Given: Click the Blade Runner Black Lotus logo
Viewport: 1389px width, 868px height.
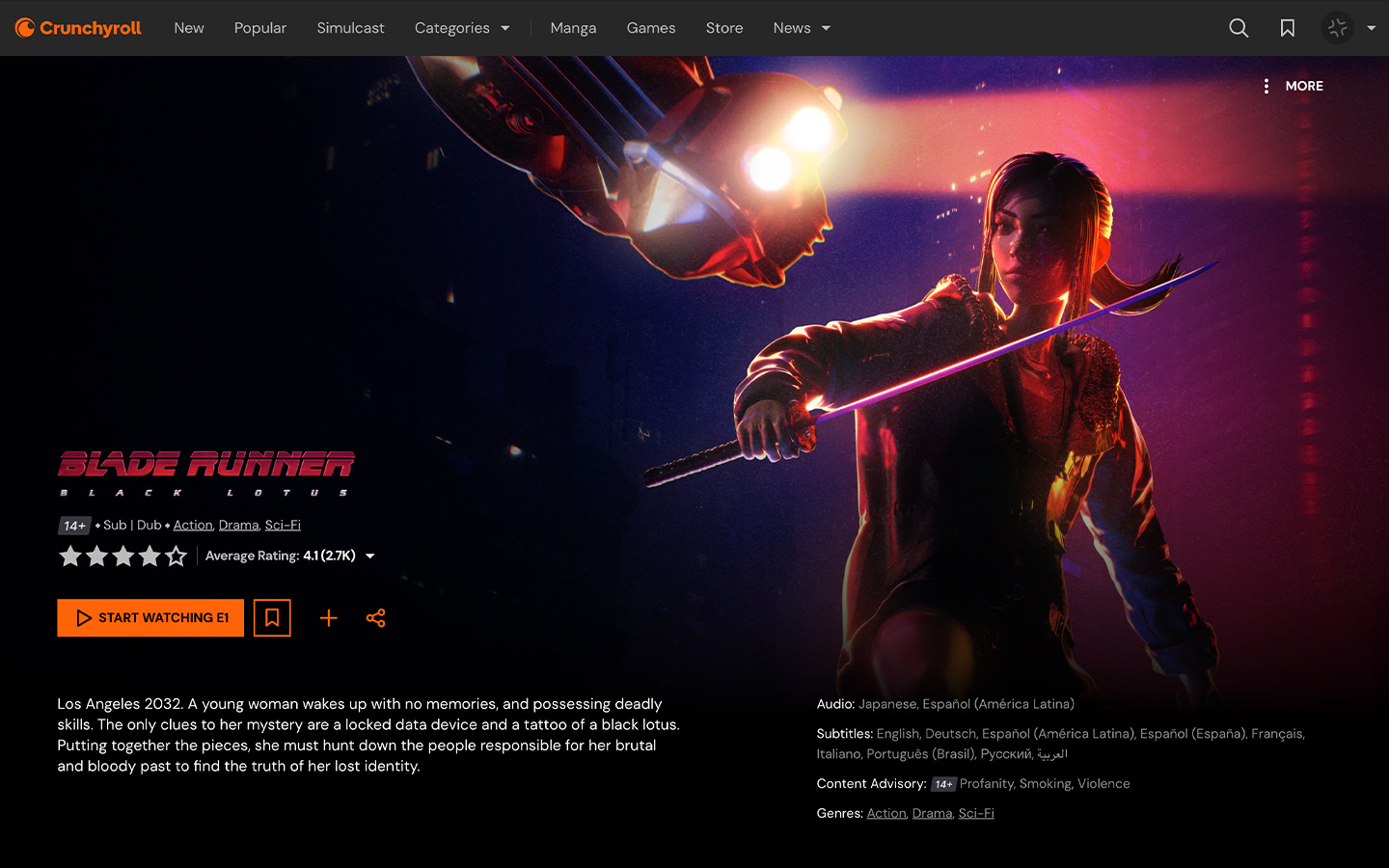Looking at the screenshot, I should pos(205,474).
